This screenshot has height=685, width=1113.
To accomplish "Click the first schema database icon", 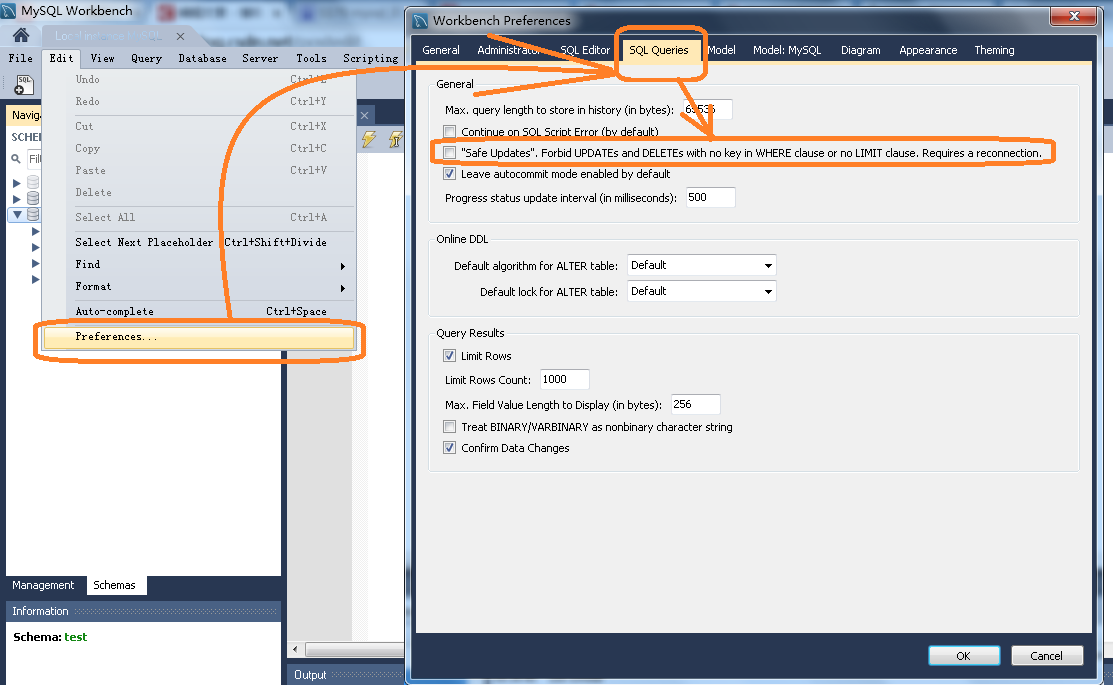I will coord(33,183).
